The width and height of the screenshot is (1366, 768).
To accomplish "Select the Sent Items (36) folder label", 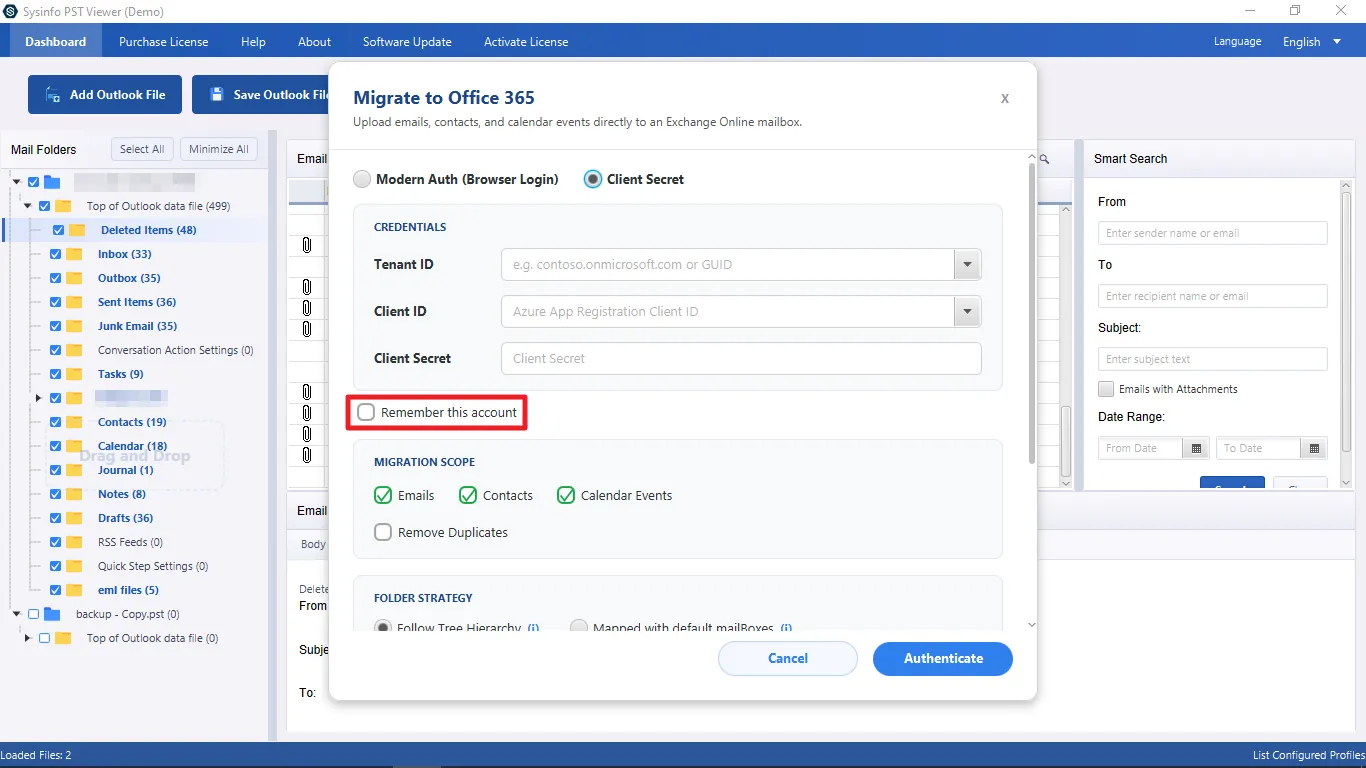I will [x=137, y=302].
